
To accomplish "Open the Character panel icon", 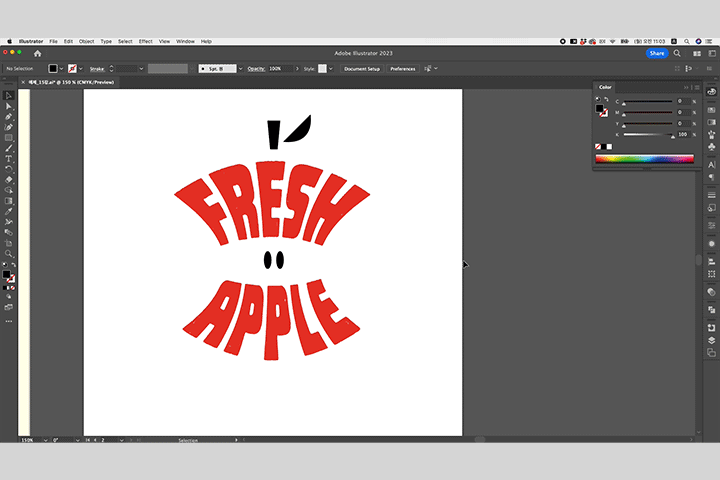I will (x=711, y=165).
